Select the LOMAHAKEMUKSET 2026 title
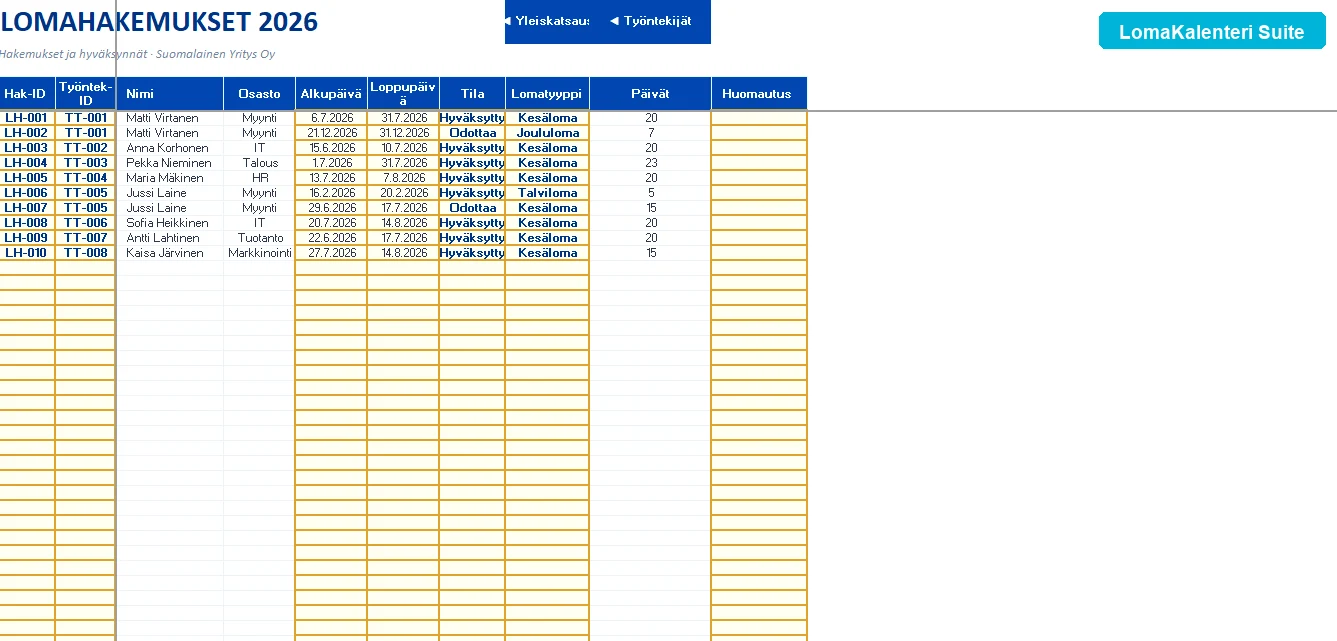The image size is (1337, 641). point(159,21)
